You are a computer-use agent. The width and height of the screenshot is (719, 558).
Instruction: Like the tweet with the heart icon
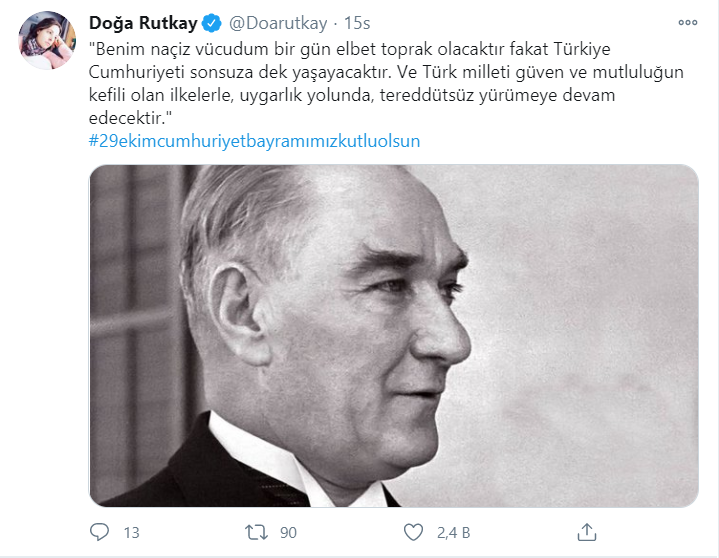point(413,532)
